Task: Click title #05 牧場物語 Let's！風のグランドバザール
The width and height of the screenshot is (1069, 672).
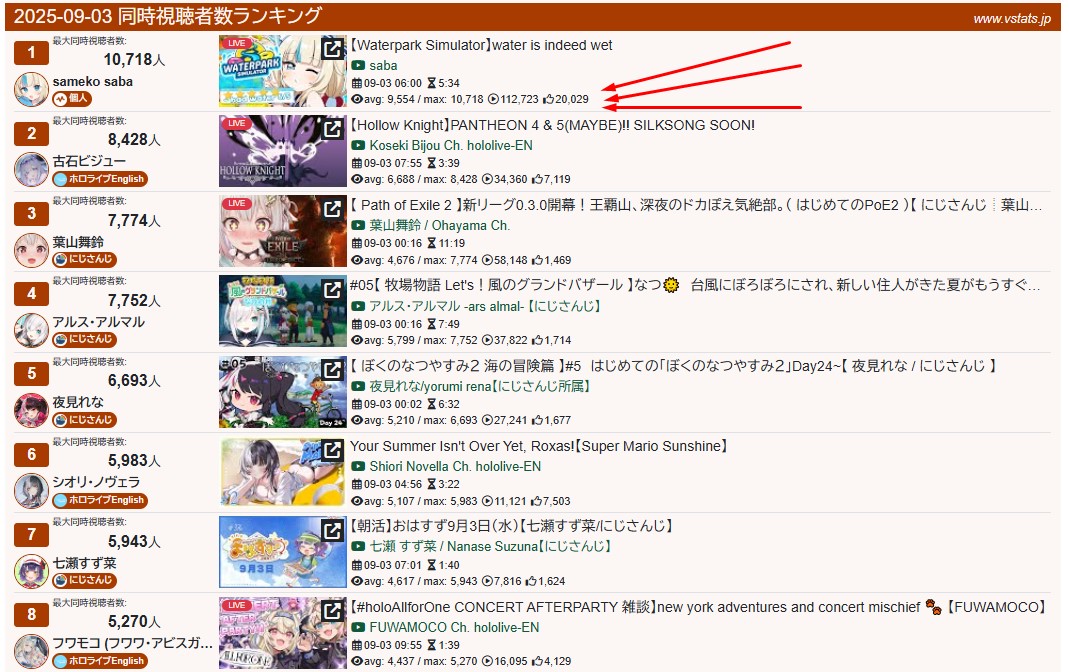Action: pos(695,286)
